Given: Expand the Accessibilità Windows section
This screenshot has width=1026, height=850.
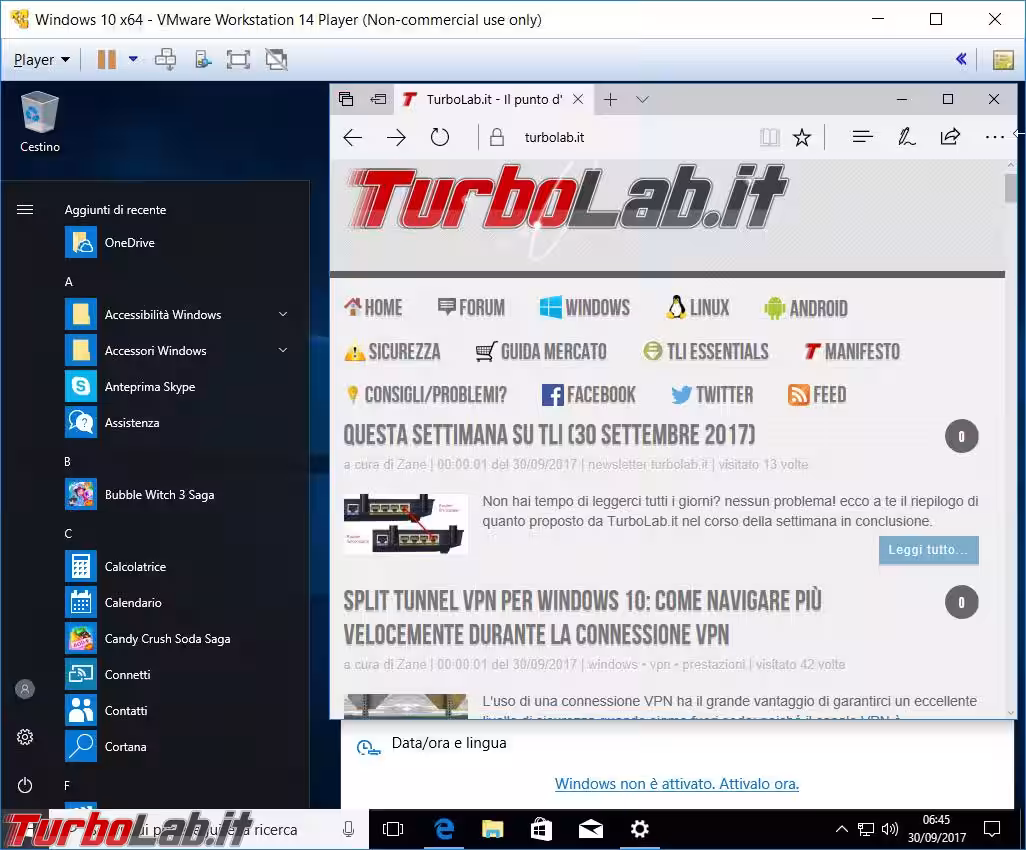Looking at the screenshot, I should (x=163, y=314).
